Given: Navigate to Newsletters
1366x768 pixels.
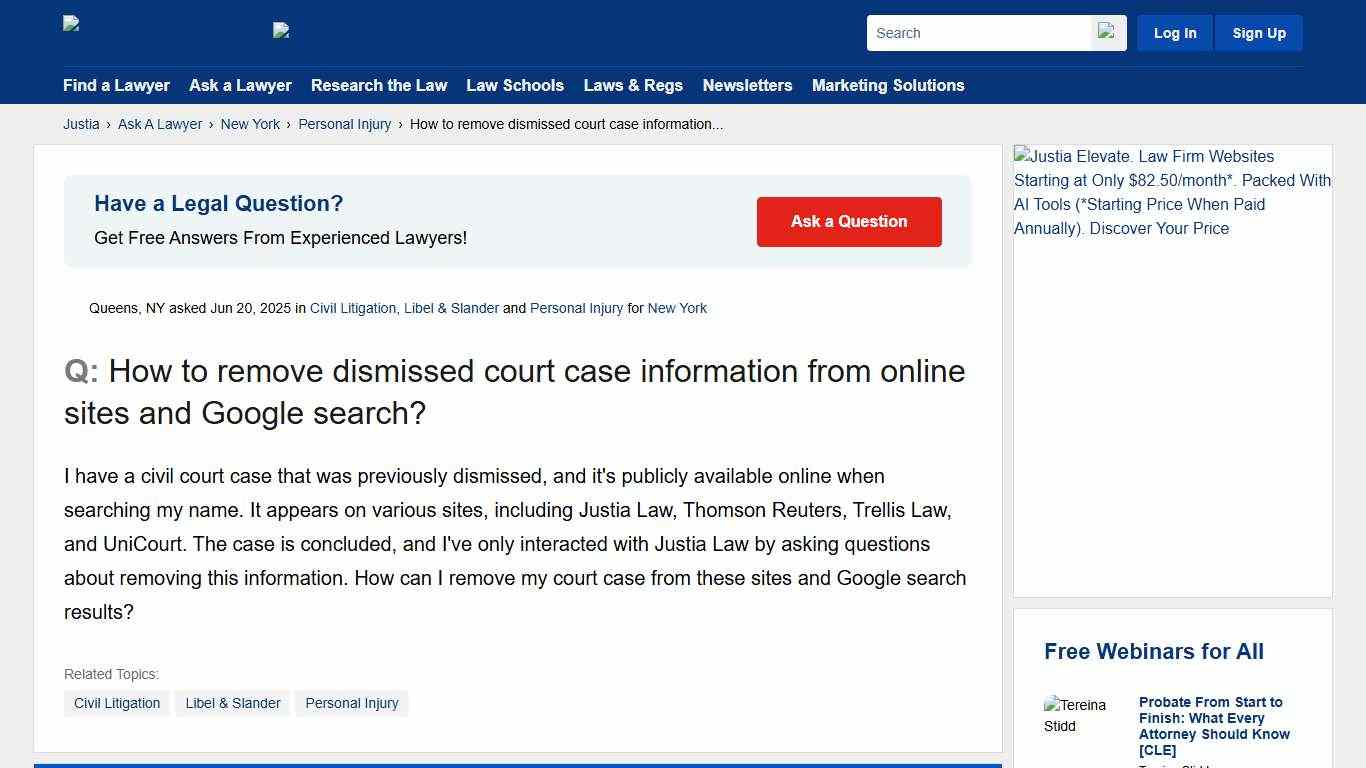Looking at the screenshot, I should pyautogui.click(x=747, y=86).
